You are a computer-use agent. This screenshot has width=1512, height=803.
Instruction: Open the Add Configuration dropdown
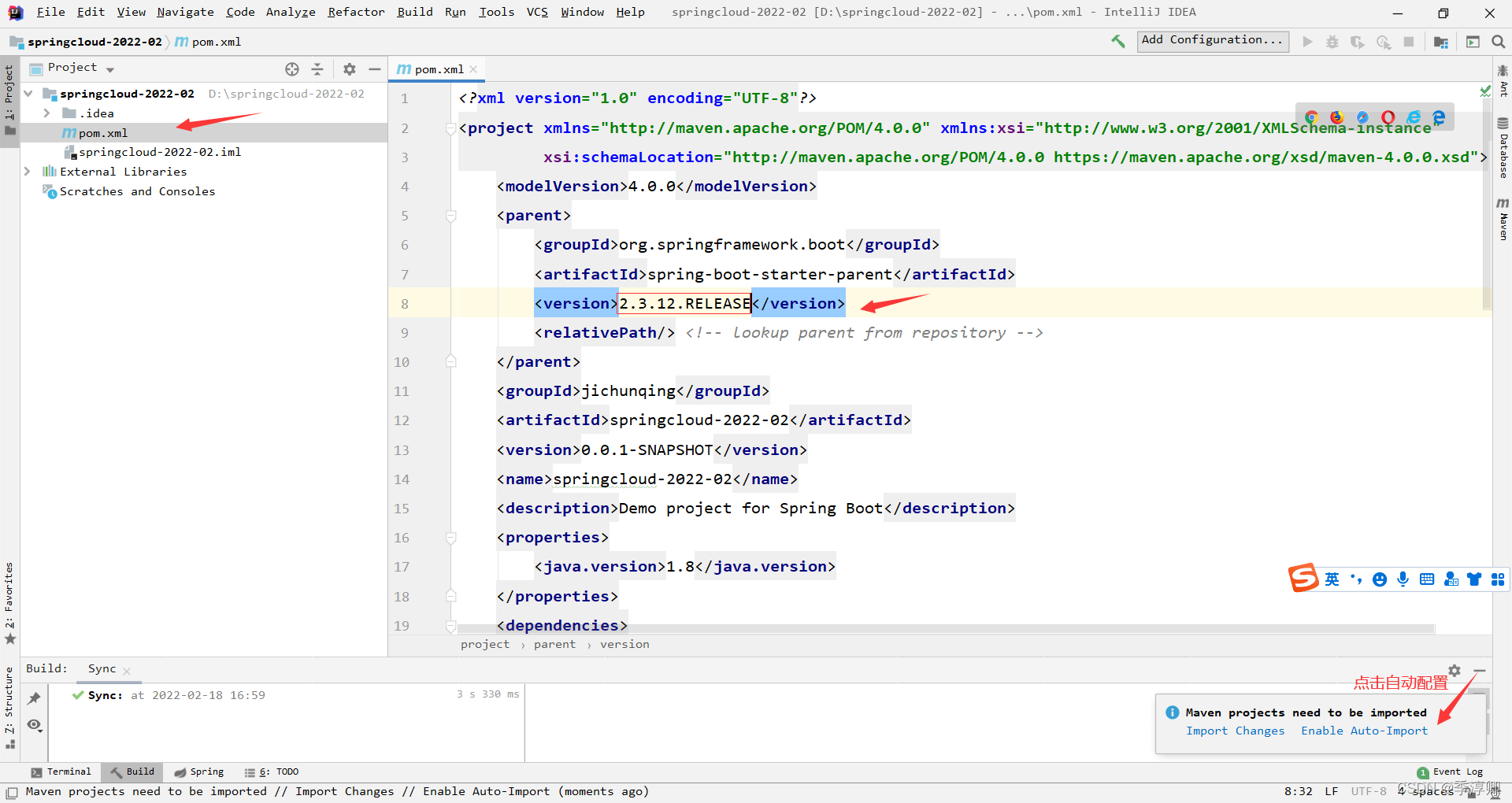pyautogui.click(x=1213, y=41)
